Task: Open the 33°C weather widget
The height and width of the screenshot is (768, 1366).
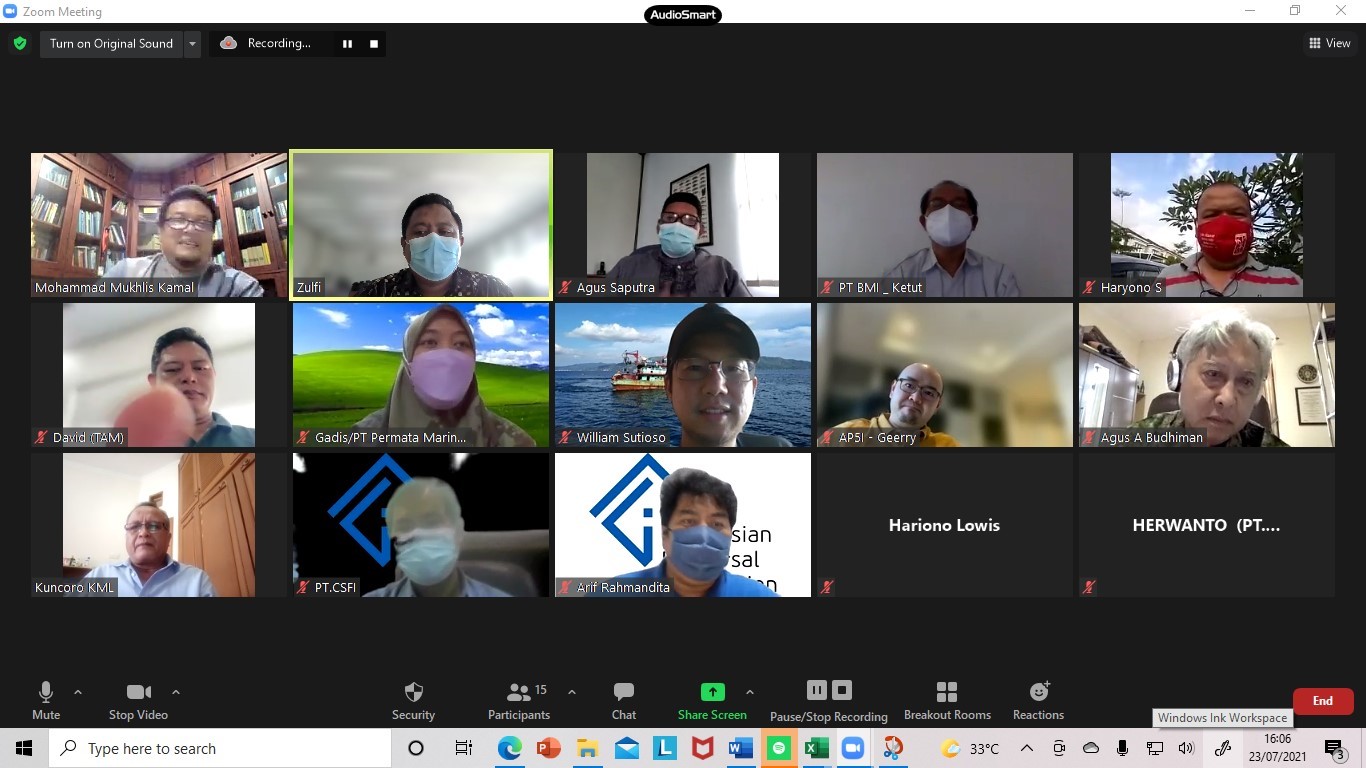Action: coord(970,748)
